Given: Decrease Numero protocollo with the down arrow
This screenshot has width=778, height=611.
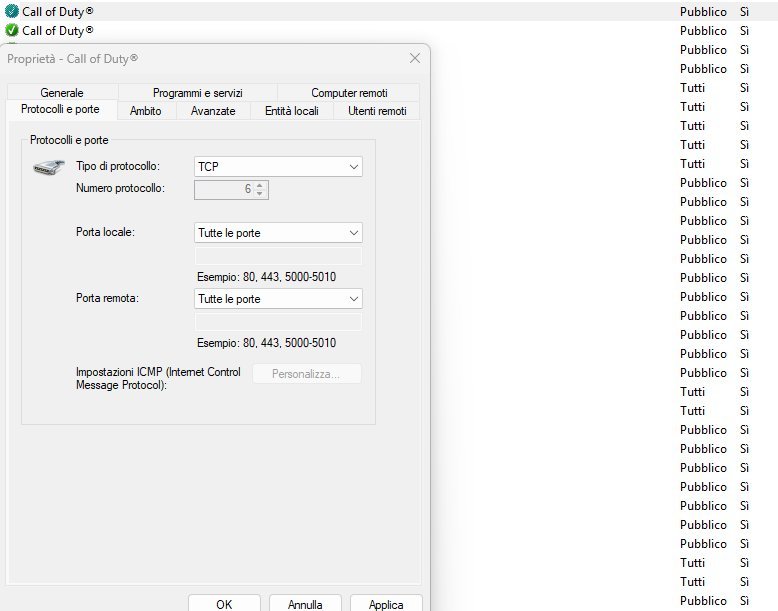Looking at the screenshot, I should tap(260, 194).
